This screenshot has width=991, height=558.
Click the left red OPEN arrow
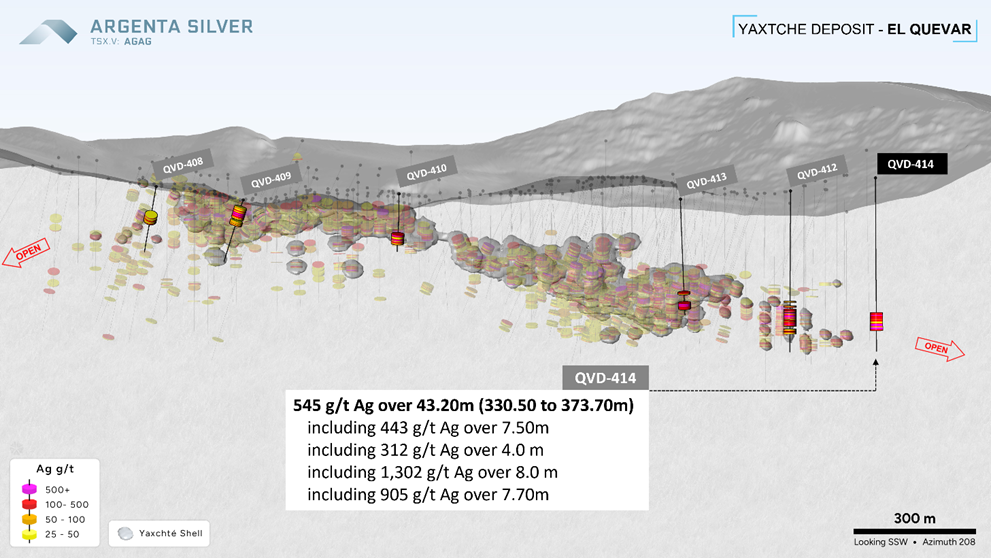26,253
